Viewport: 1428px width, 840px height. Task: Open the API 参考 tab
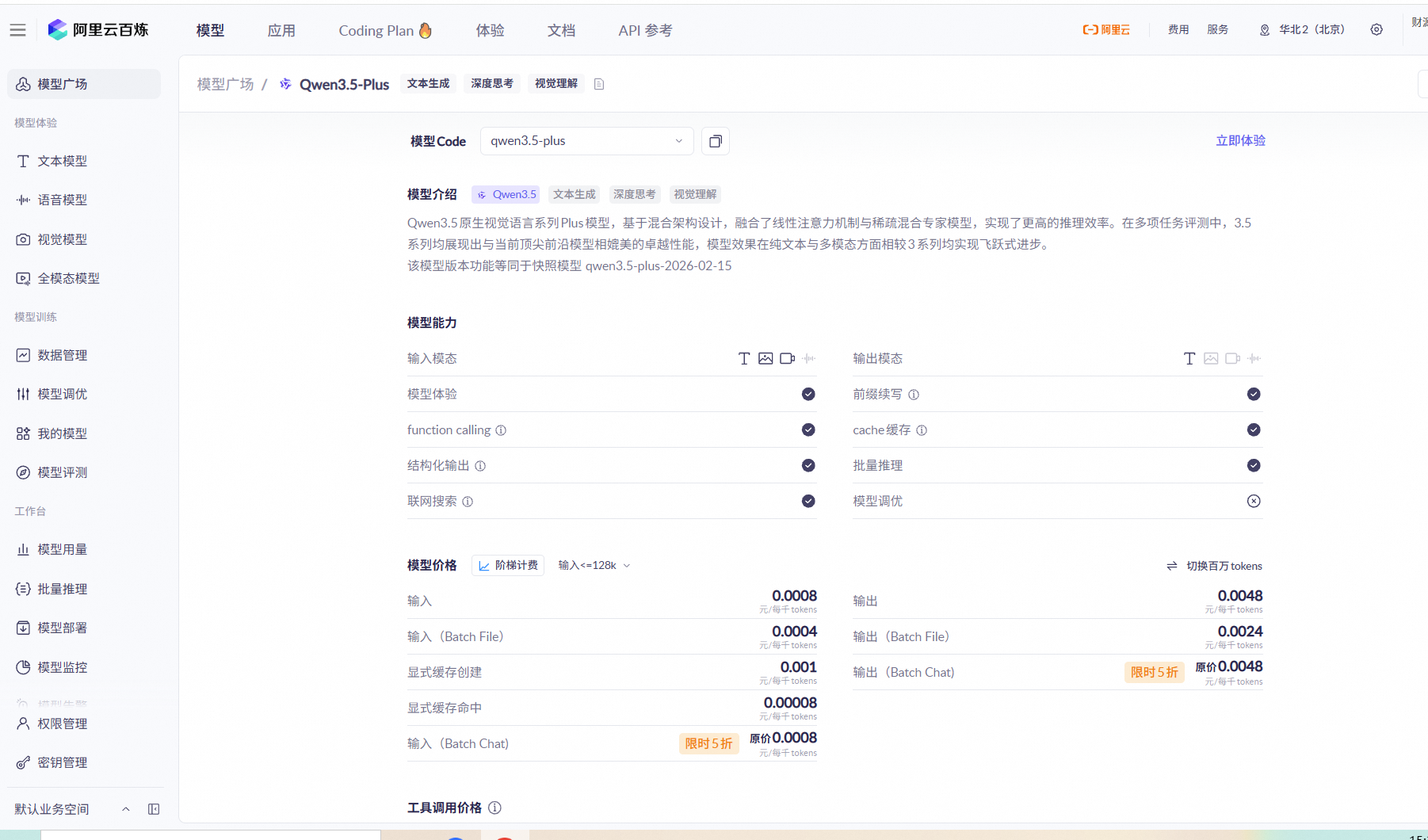point(645,30)
